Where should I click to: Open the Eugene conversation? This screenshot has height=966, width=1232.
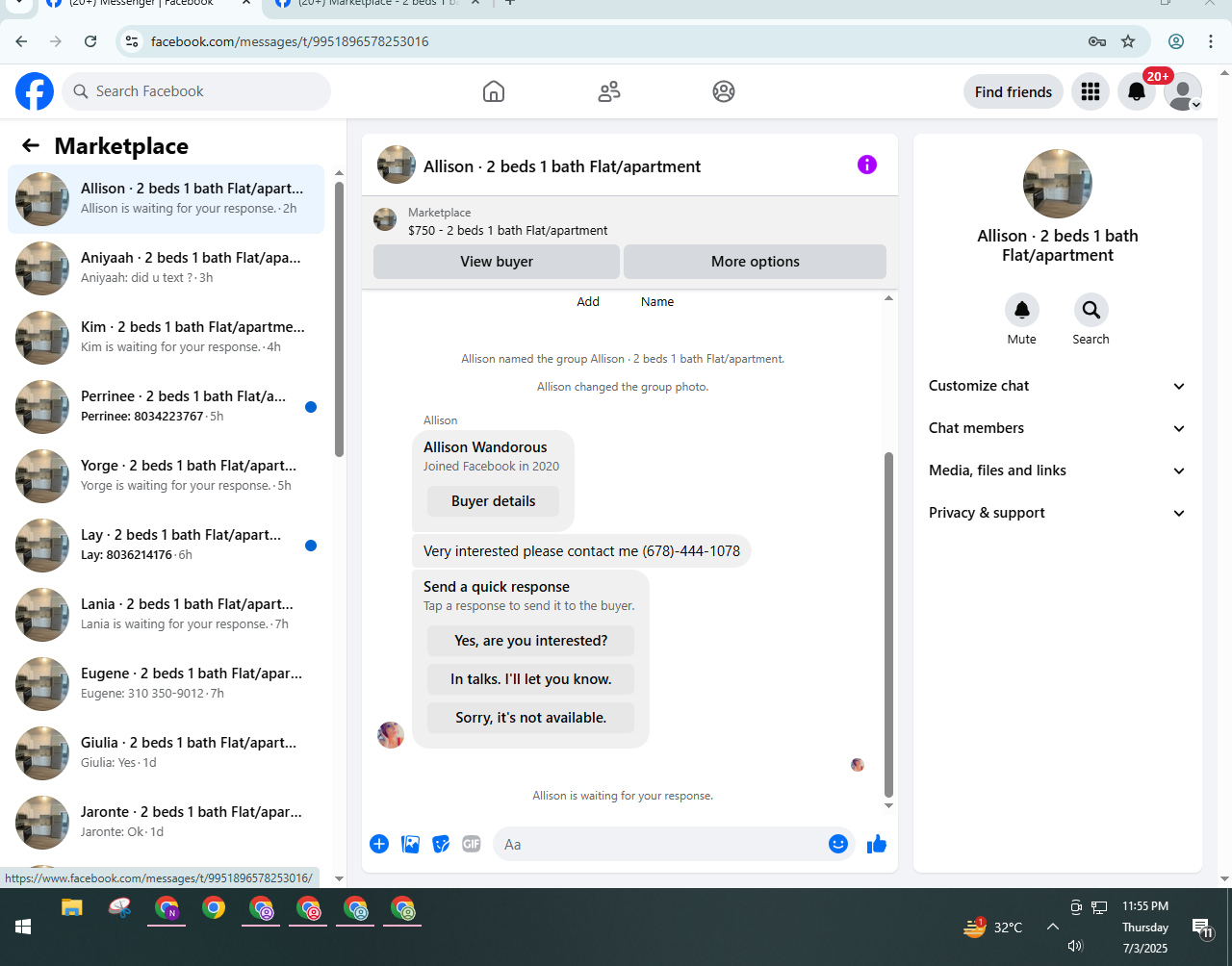click(x=167, y=684)
